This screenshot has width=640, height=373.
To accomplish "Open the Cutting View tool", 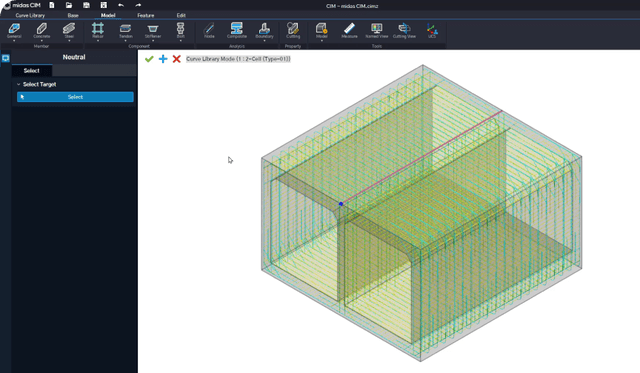I will click(404, 30).
